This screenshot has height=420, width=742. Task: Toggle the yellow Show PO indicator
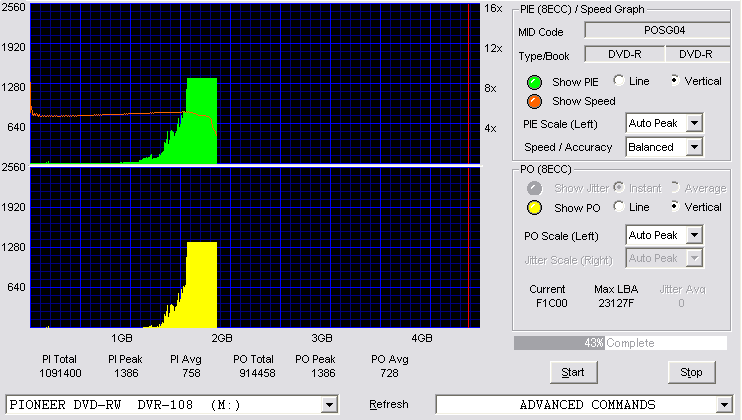(534, 208)
